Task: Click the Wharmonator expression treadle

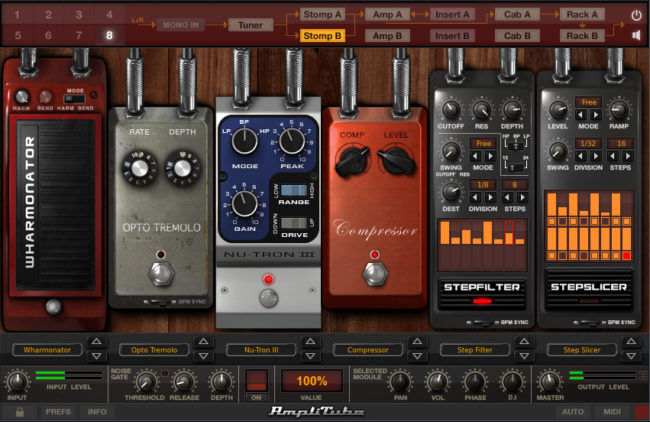Action: point(55,204)
